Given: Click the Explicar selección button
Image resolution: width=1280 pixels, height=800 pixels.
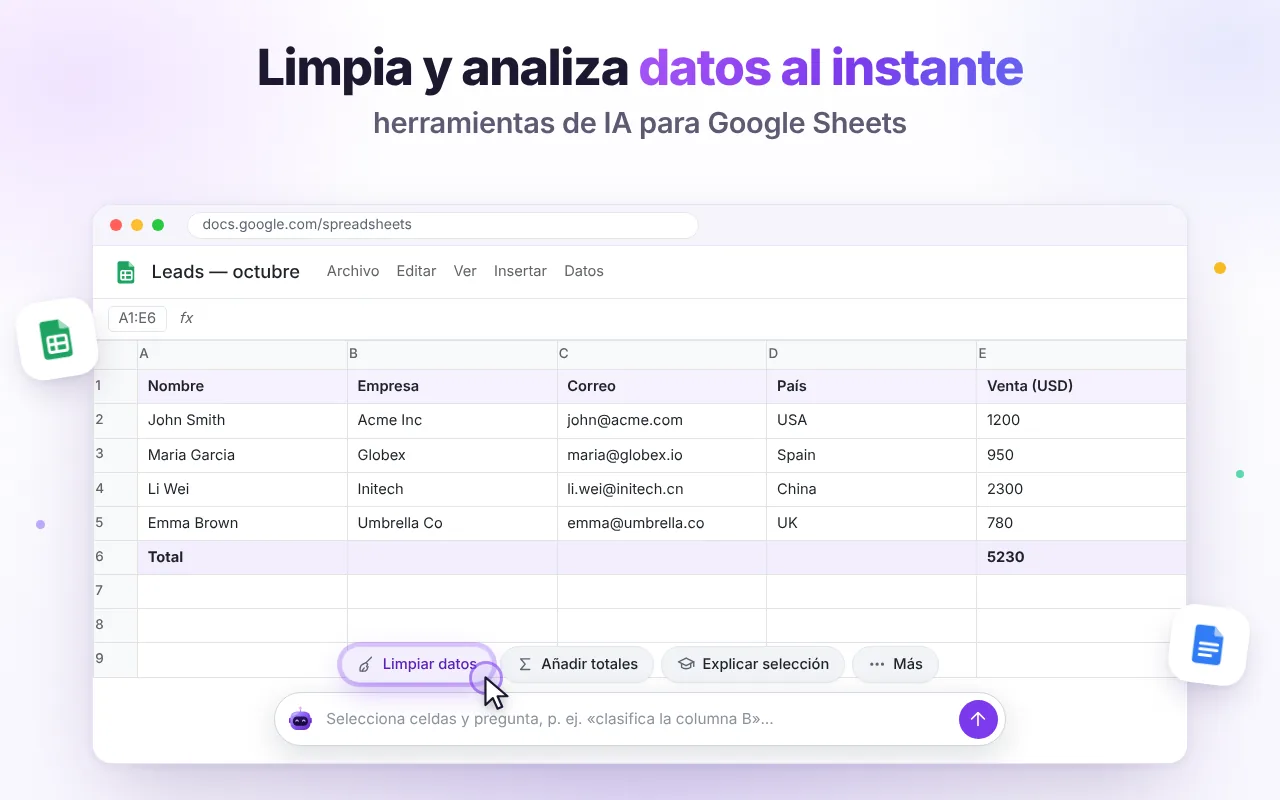Looking at the screenshot, I should tap(753, 664).
